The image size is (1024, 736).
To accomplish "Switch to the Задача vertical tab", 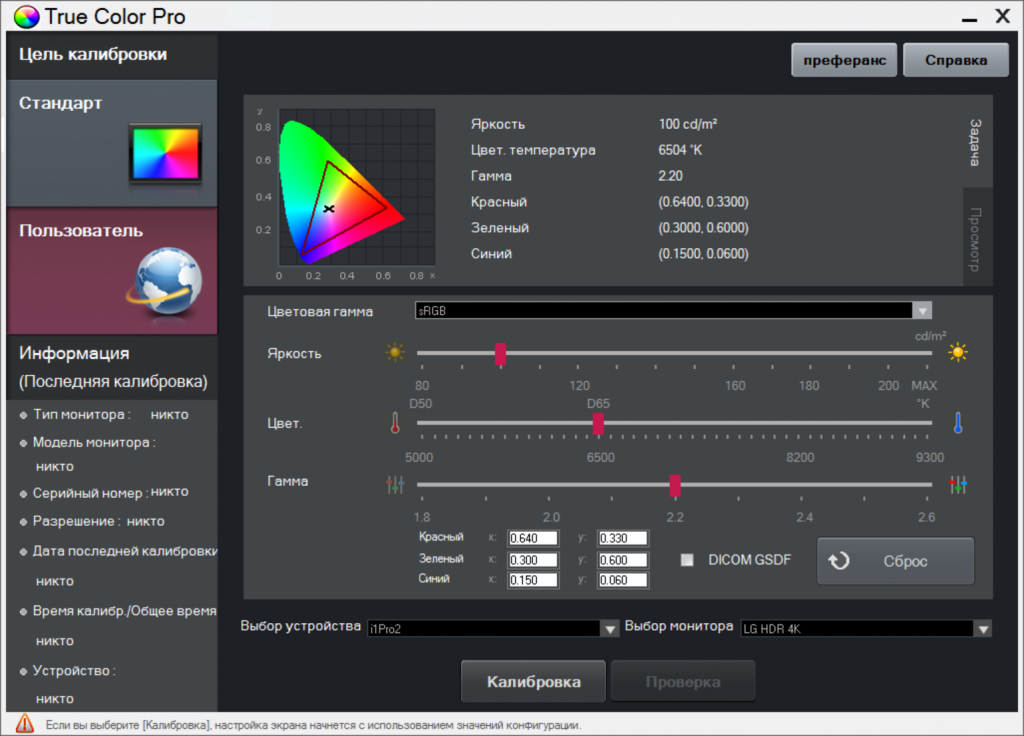I will click(977, 141).
